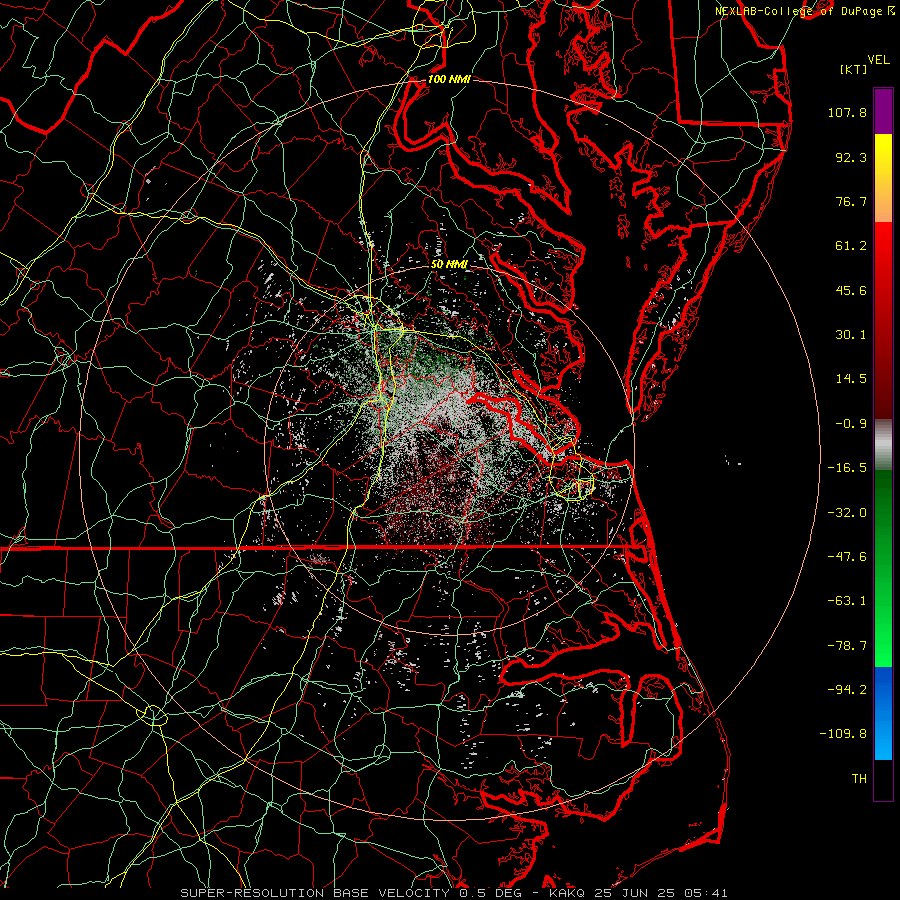Click the -63.1 velocity legend value
The image size is (900, 900).
847,601
